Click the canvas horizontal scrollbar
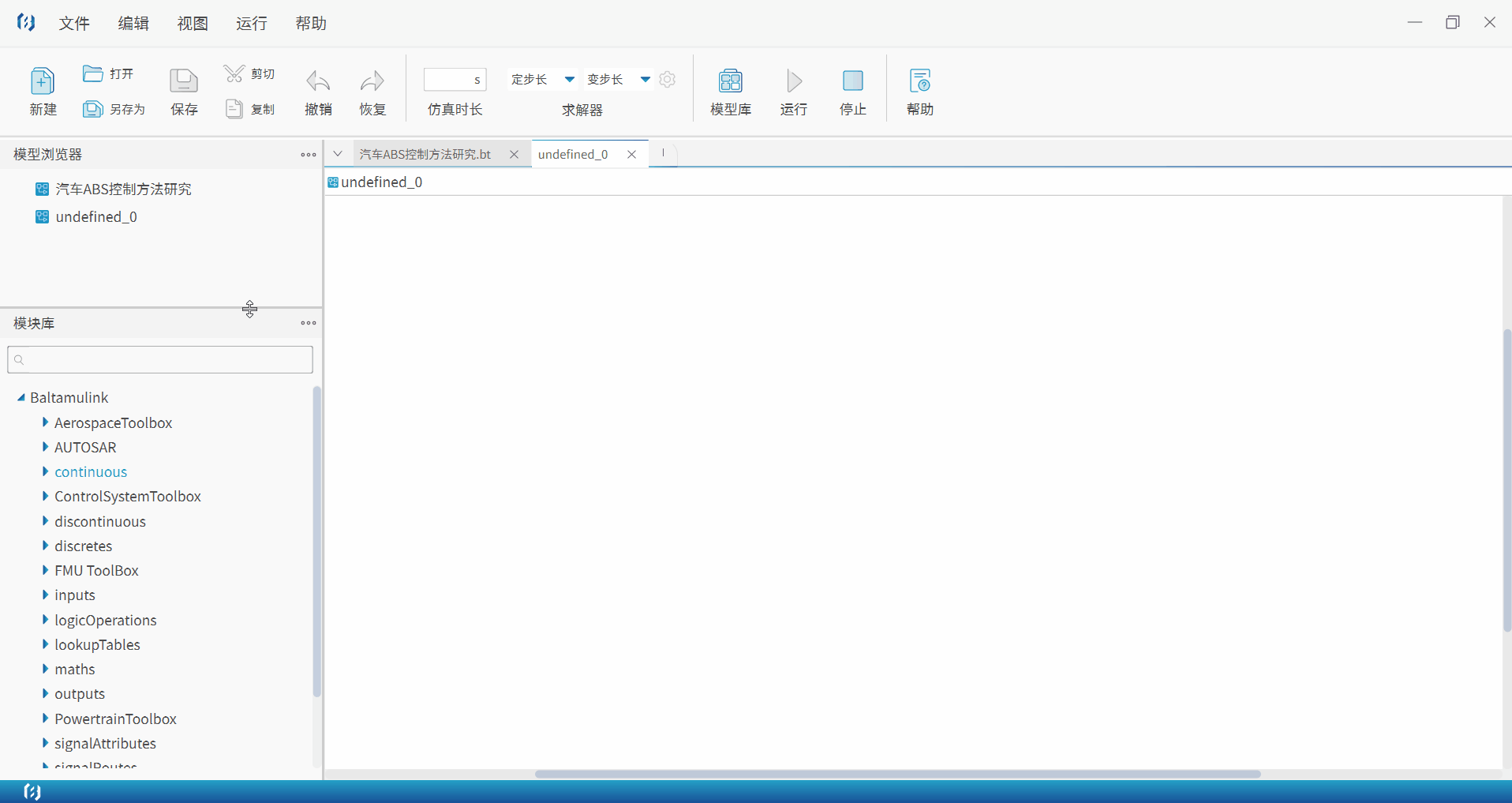The image size is (1512, 803). 897,774
